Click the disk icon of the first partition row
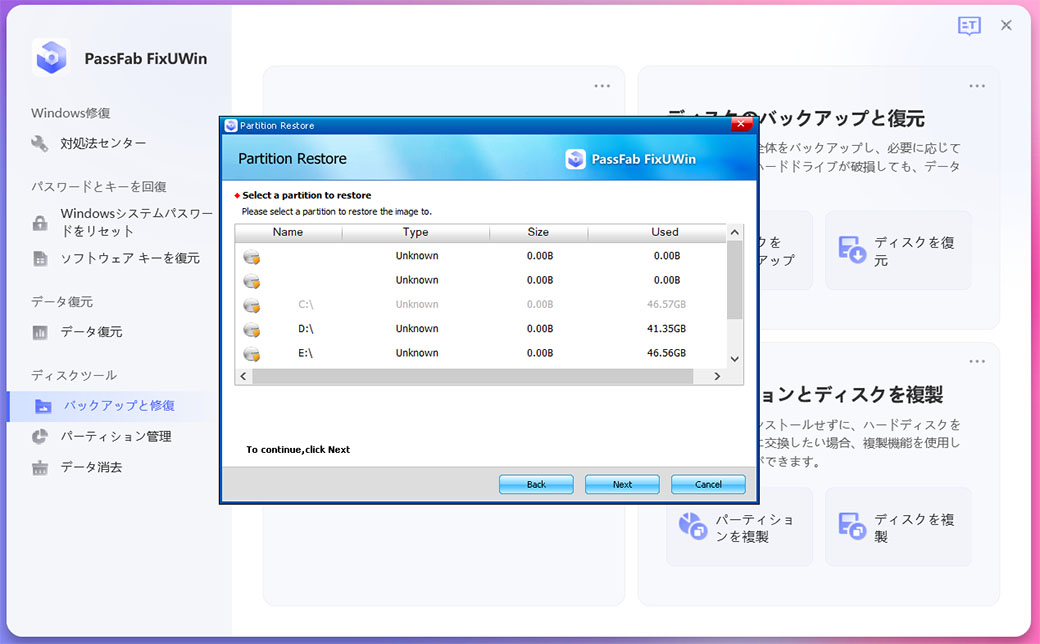This screenshot has height=644, width=1040. pos(251,257)
